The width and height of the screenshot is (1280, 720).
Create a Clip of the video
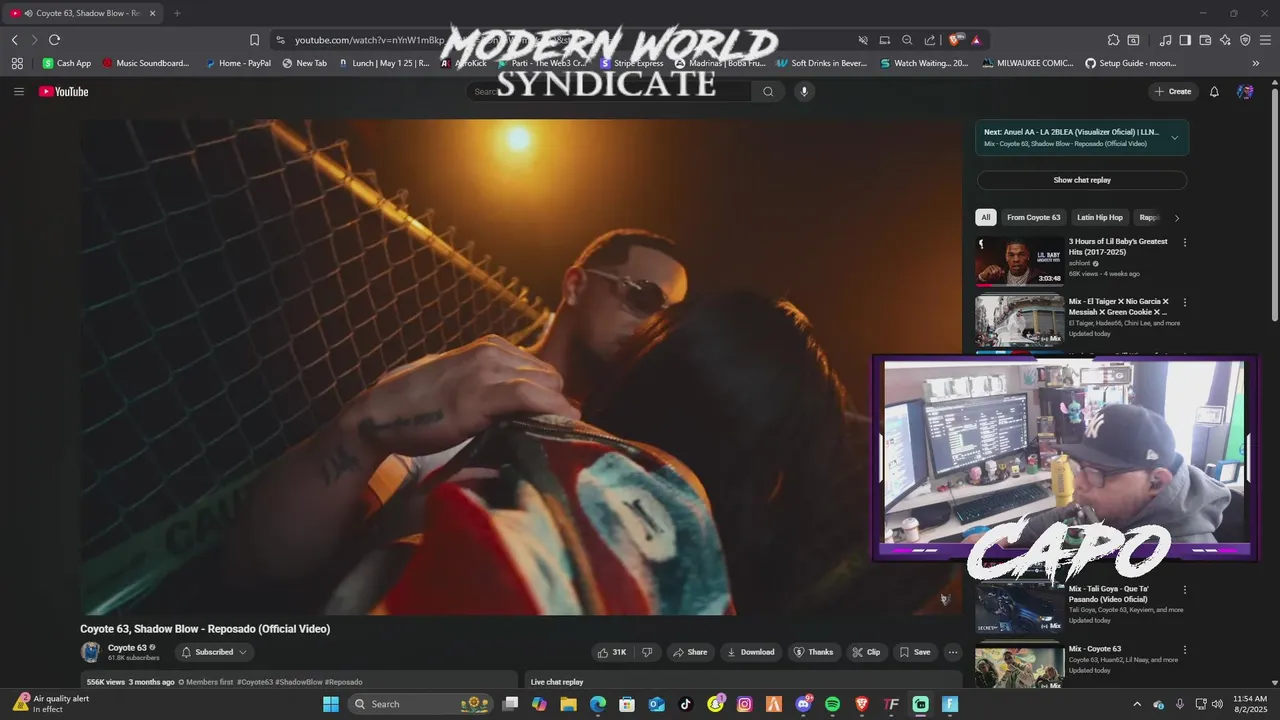[x=866, y=652]
